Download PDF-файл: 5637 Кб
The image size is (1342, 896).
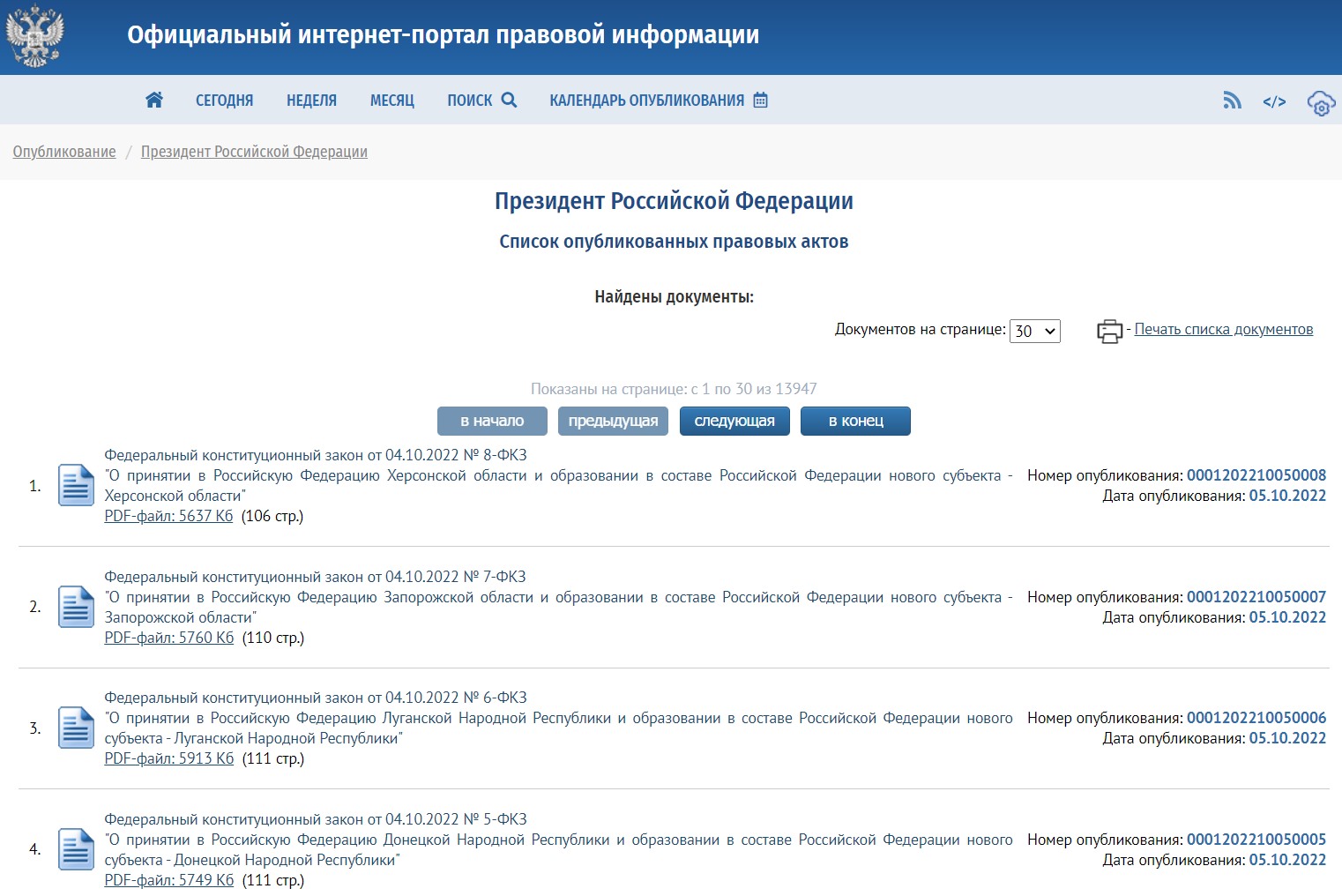[168, 516]
